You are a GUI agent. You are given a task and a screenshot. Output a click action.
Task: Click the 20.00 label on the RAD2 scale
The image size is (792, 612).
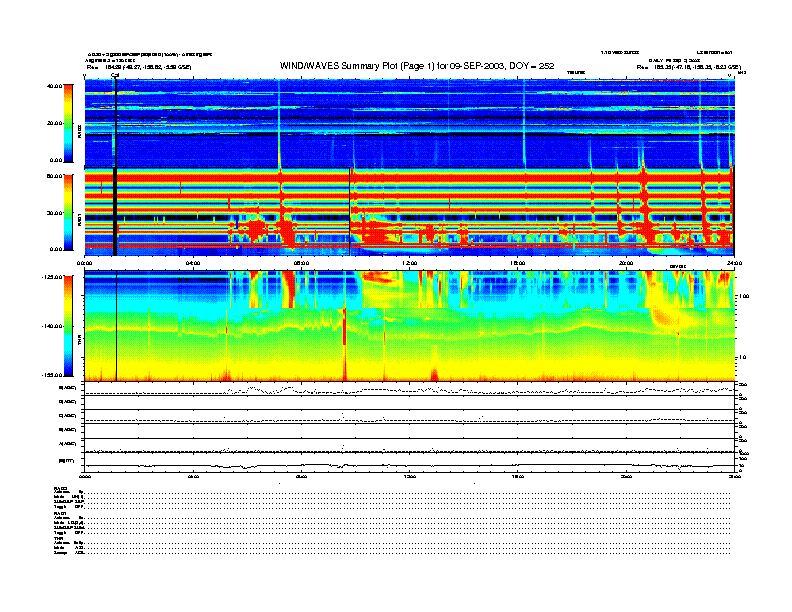[x=54, y=123]
